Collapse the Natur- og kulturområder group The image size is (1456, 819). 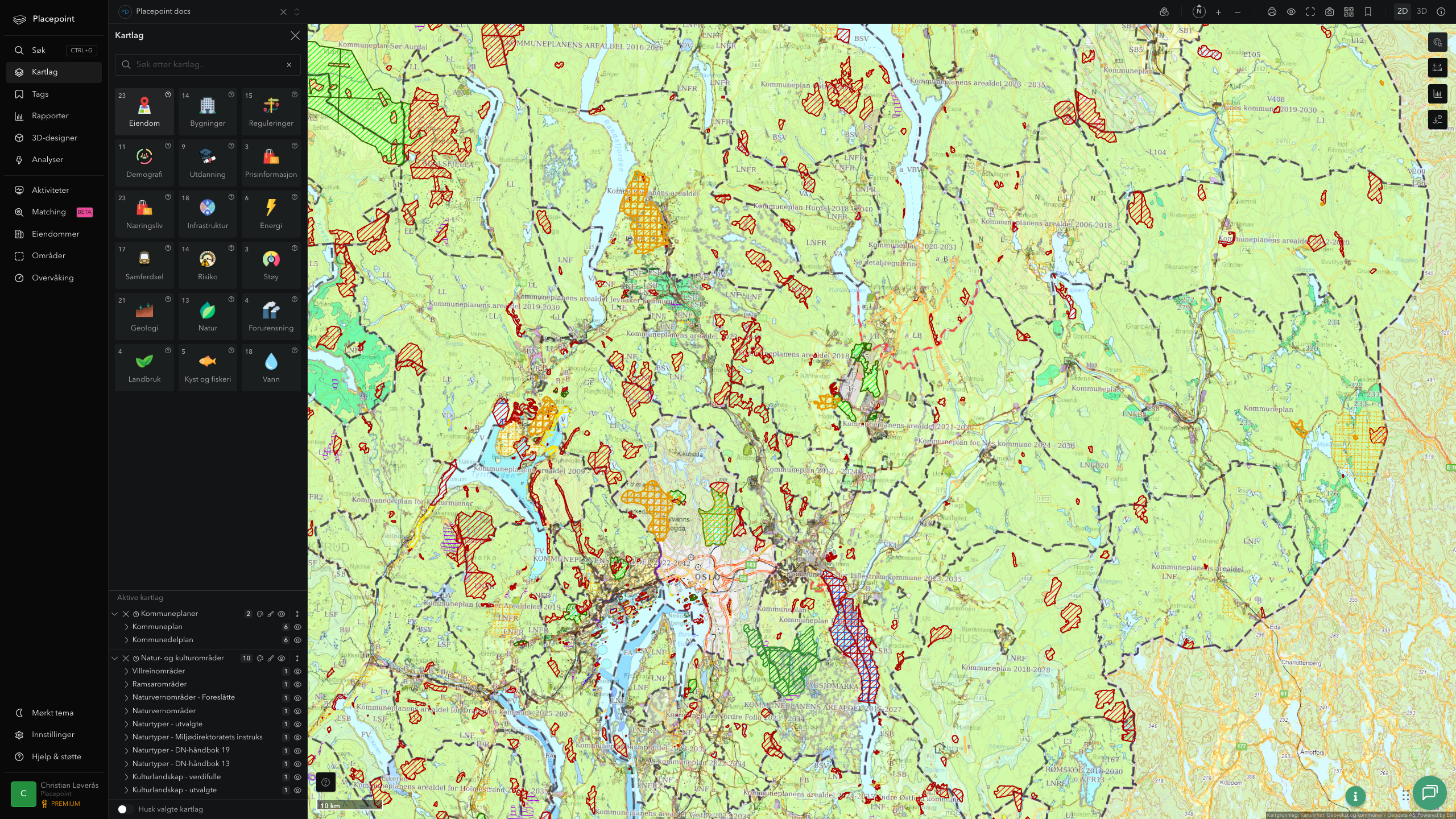(x=115, y=659)
